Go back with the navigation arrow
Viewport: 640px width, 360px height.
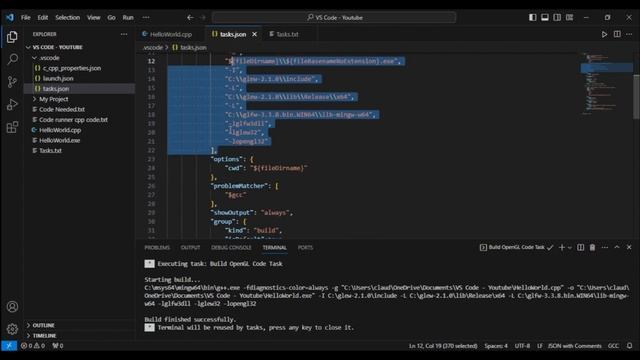[190, 18]
